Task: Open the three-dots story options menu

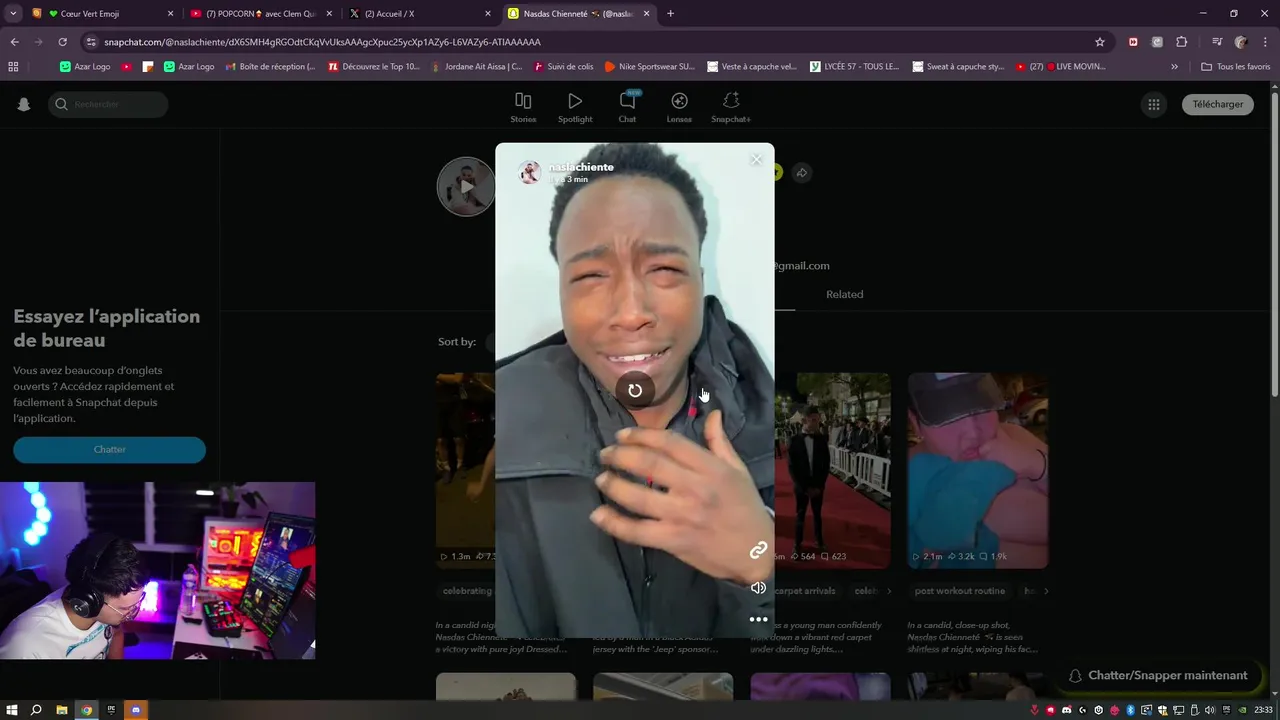Action: (758, 619)
